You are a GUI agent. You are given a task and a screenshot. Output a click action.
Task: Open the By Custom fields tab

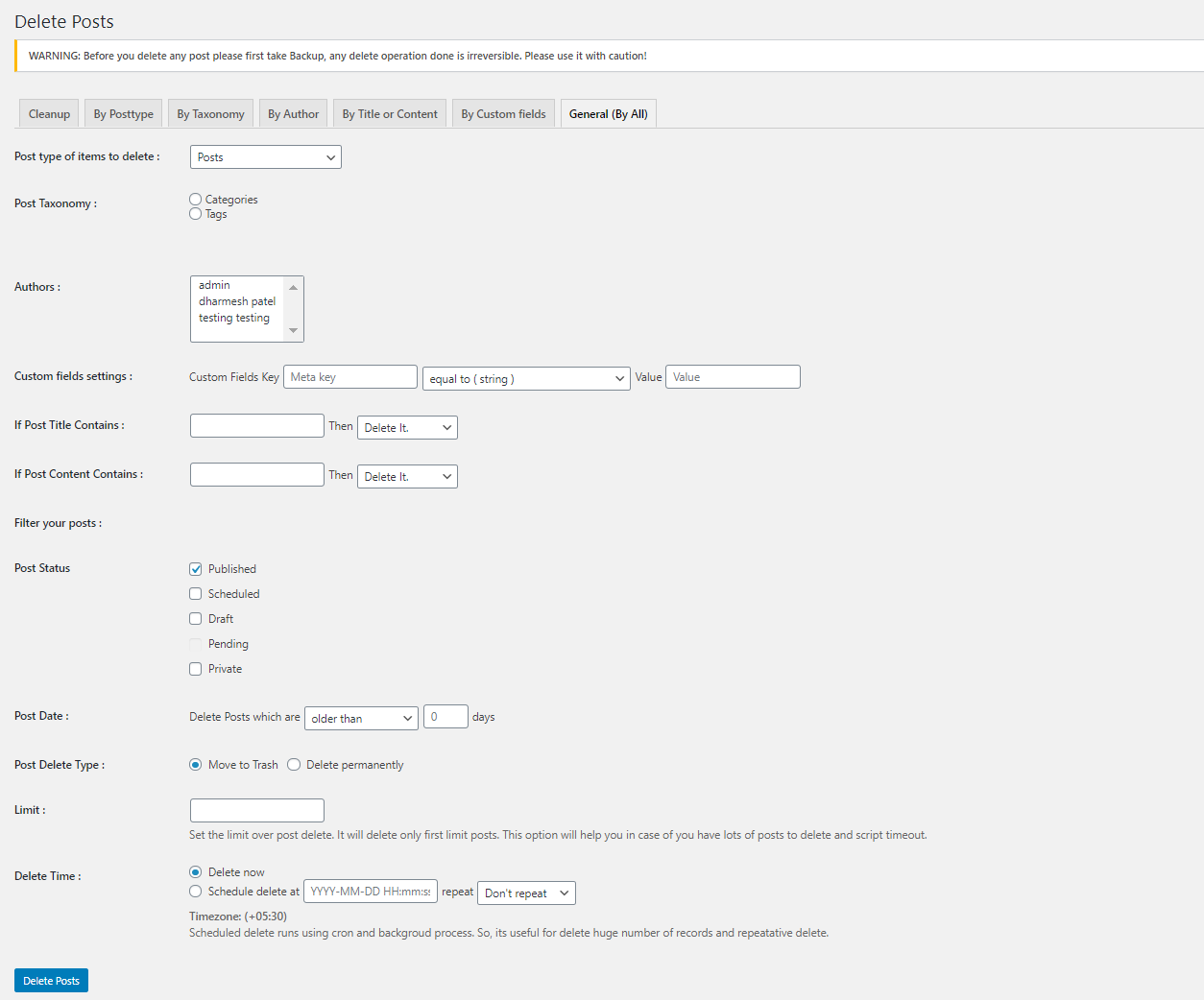click(x=503, y=112)
